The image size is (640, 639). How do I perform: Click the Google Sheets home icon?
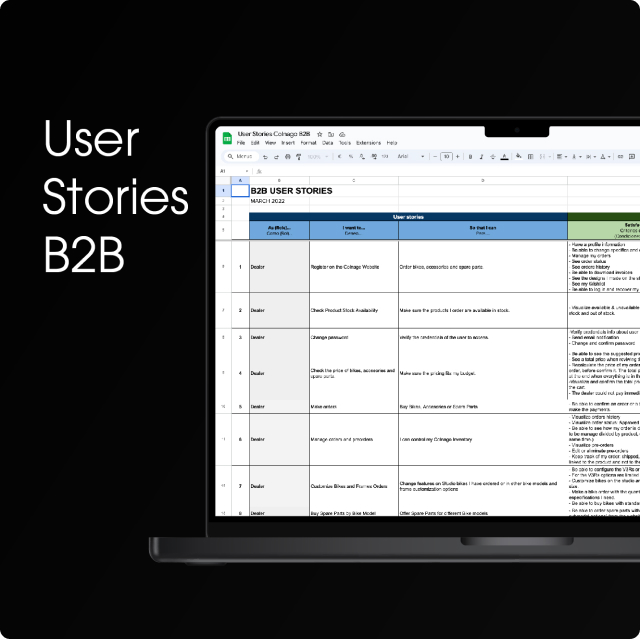tap(226, 138)
